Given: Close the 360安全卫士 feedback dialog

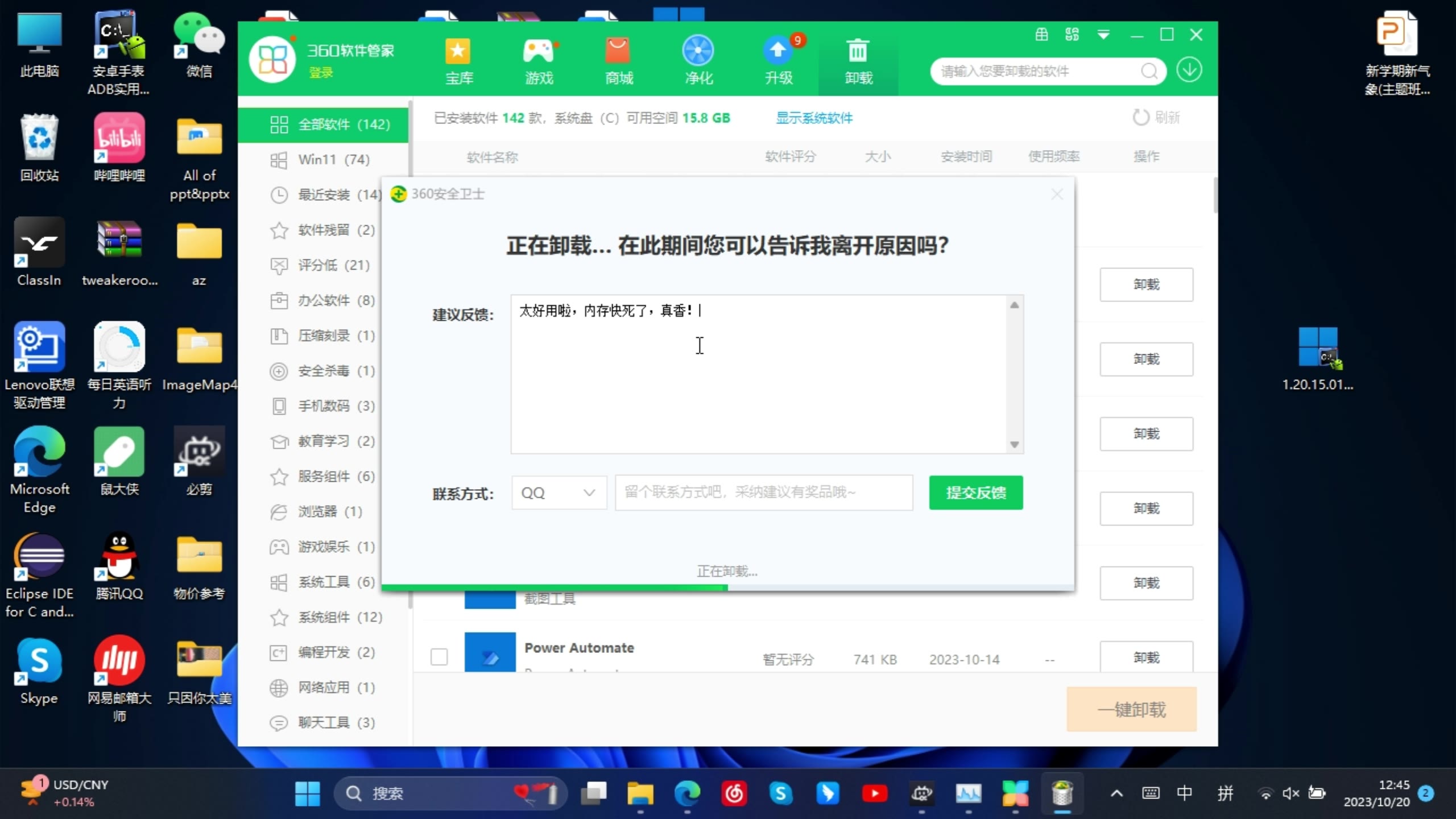Looking at the screenshot, I should pyautogui.click(x=1057, y=195).
